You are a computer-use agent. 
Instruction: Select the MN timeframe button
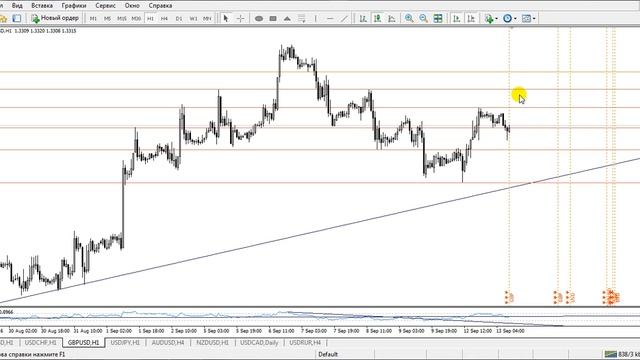(207, 18)
